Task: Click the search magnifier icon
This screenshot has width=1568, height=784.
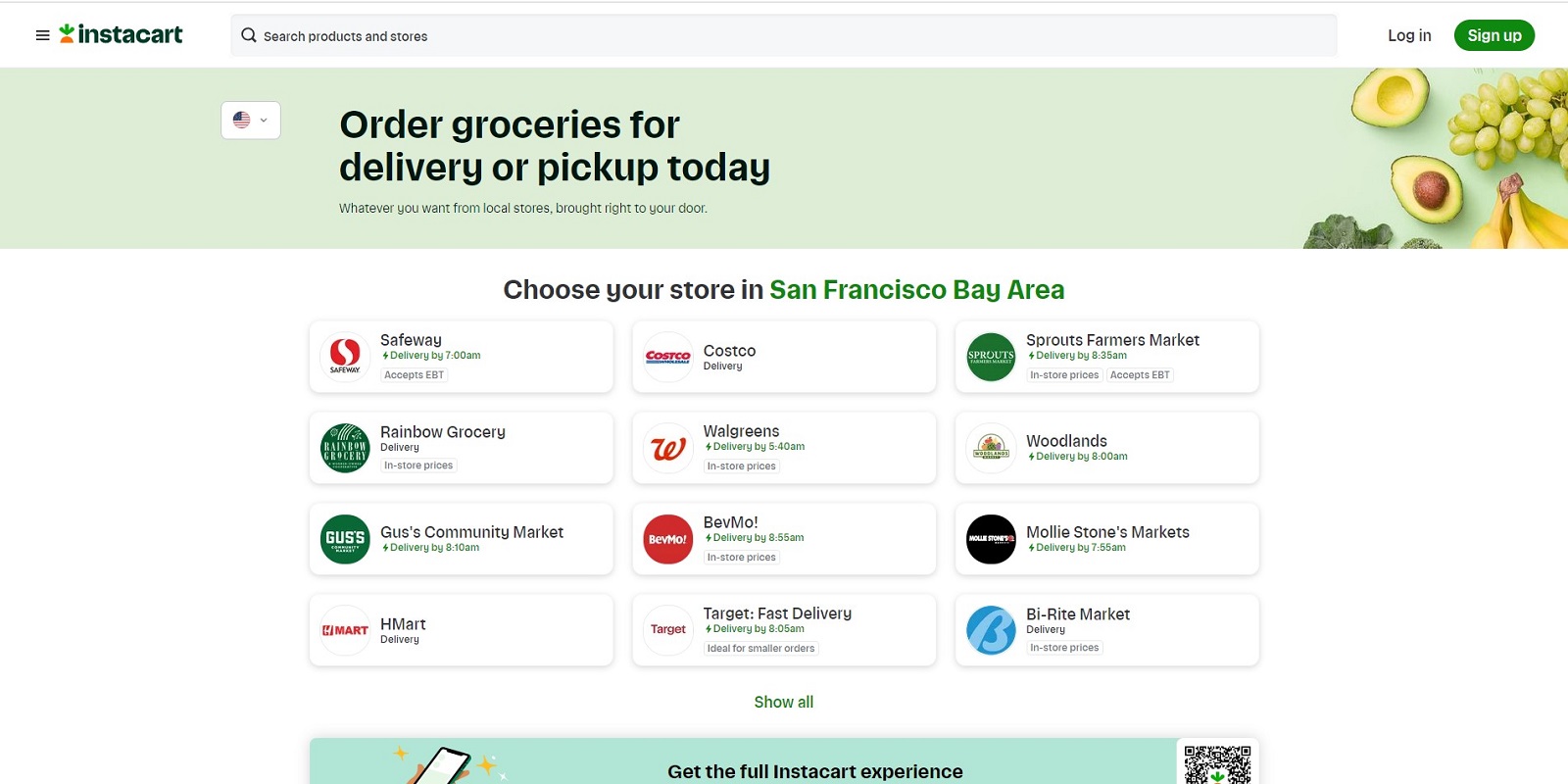Action: pyautogui.click(x=249, y=35)
